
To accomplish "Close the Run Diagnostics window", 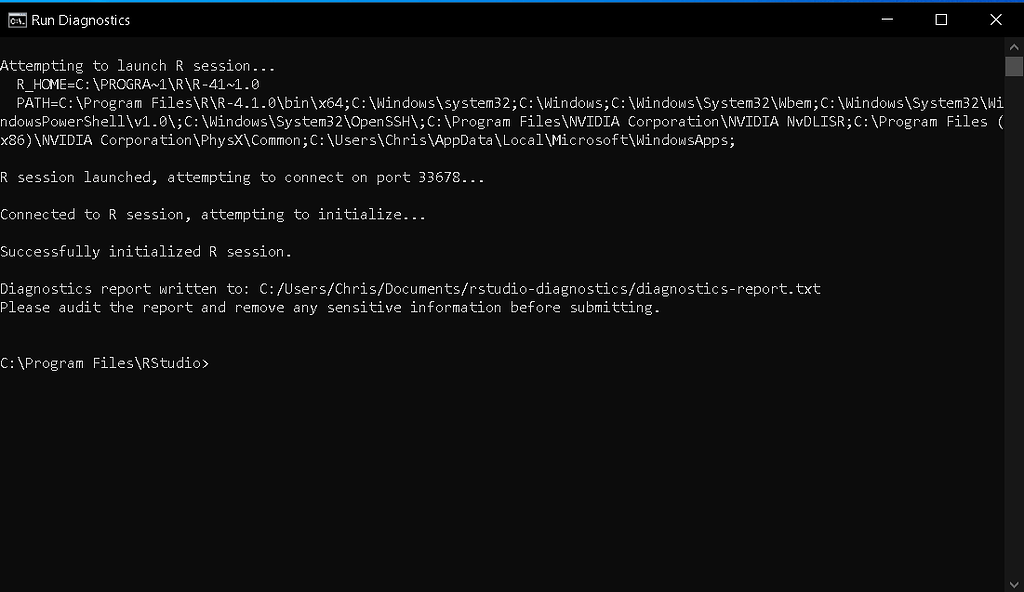I will (995, 19).
